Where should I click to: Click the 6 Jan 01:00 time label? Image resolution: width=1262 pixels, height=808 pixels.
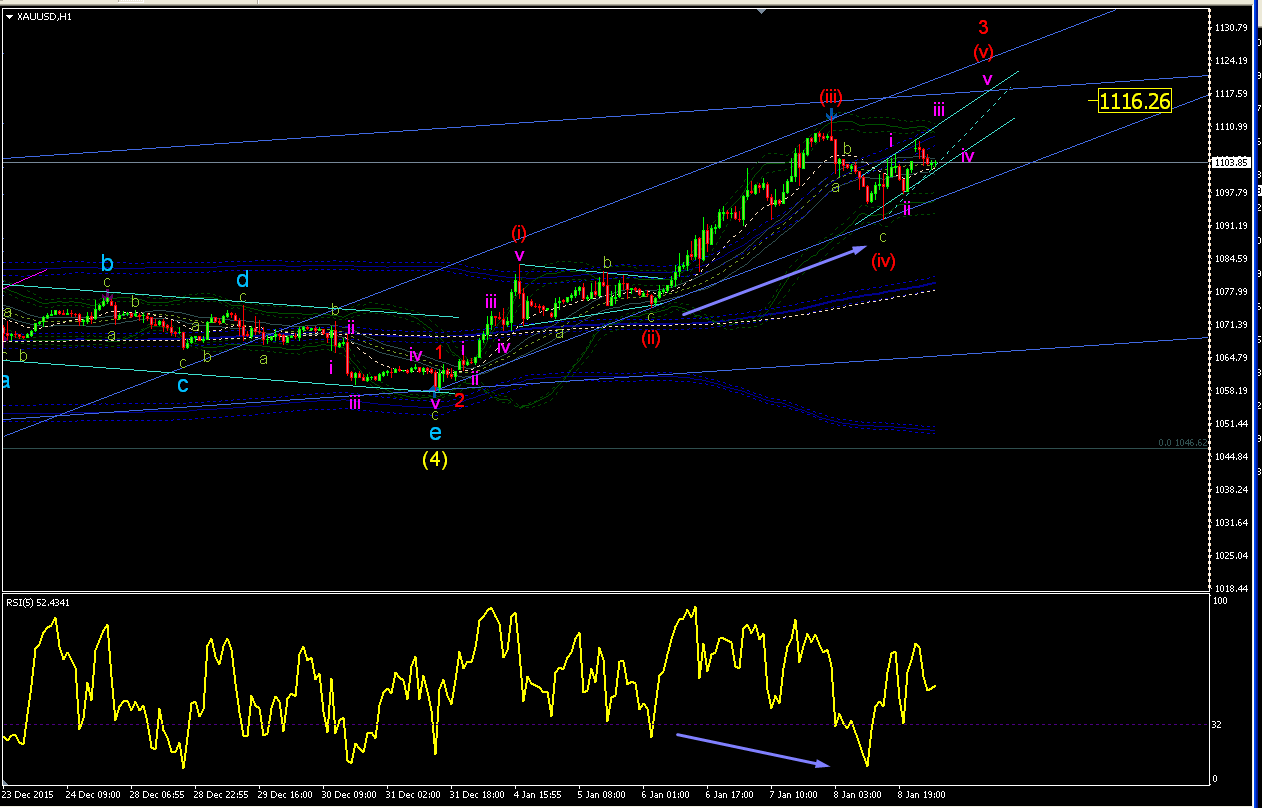[x=667, y=795]
